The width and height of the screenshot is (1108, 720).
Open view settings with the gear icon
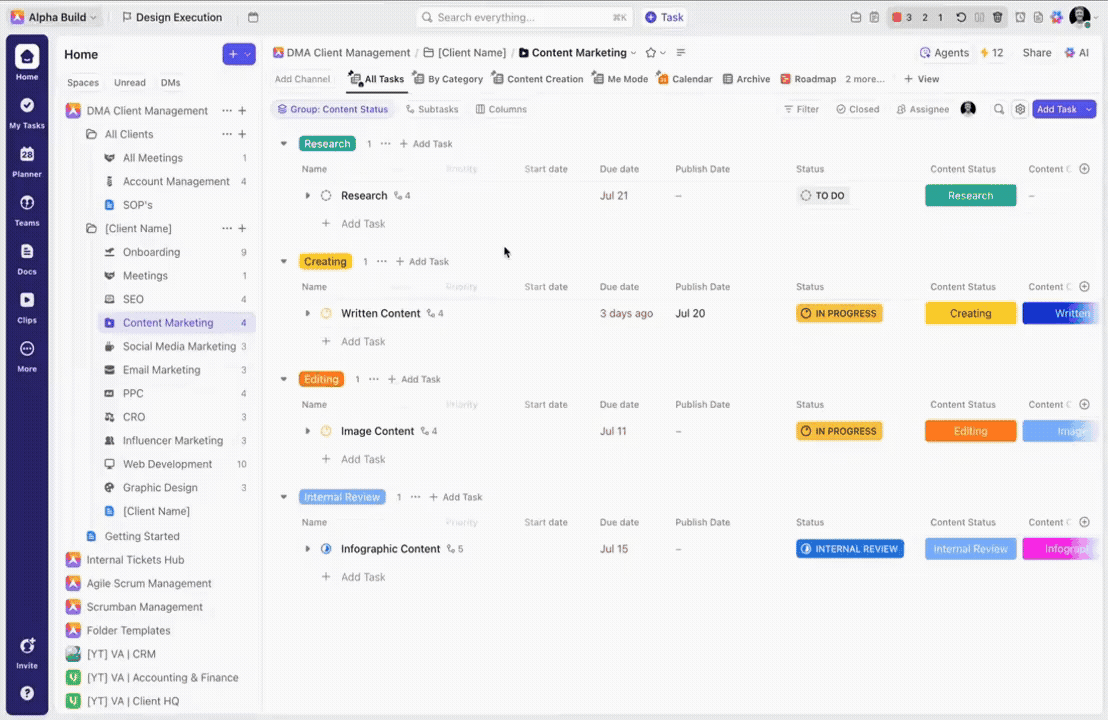[1019, 109]
